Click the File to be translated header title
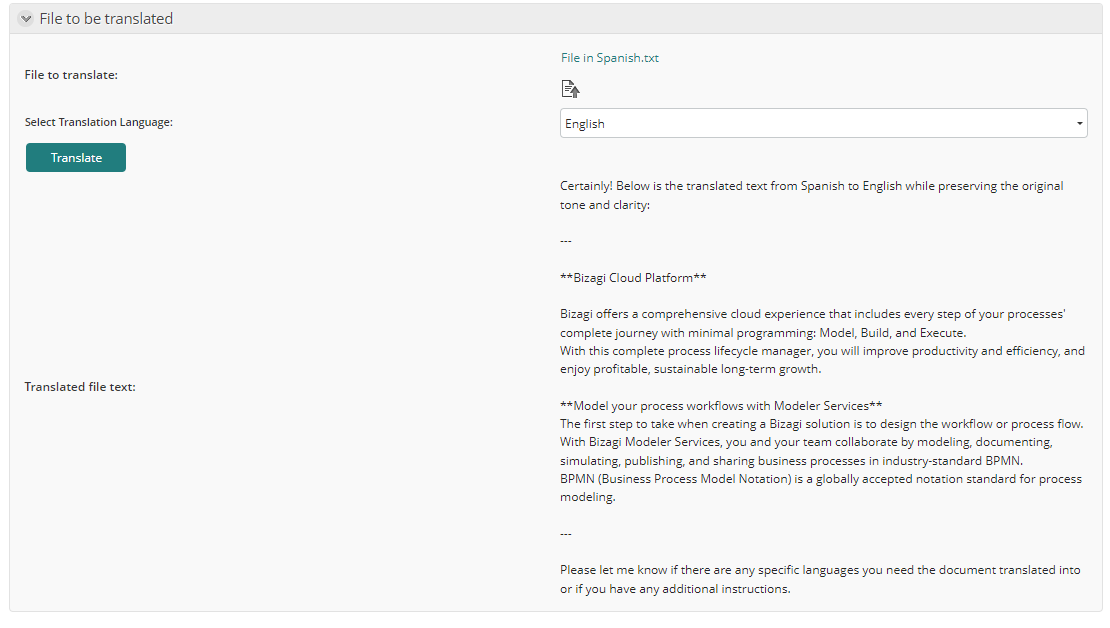Screen dimensions: 1110x628 (106, 19)
